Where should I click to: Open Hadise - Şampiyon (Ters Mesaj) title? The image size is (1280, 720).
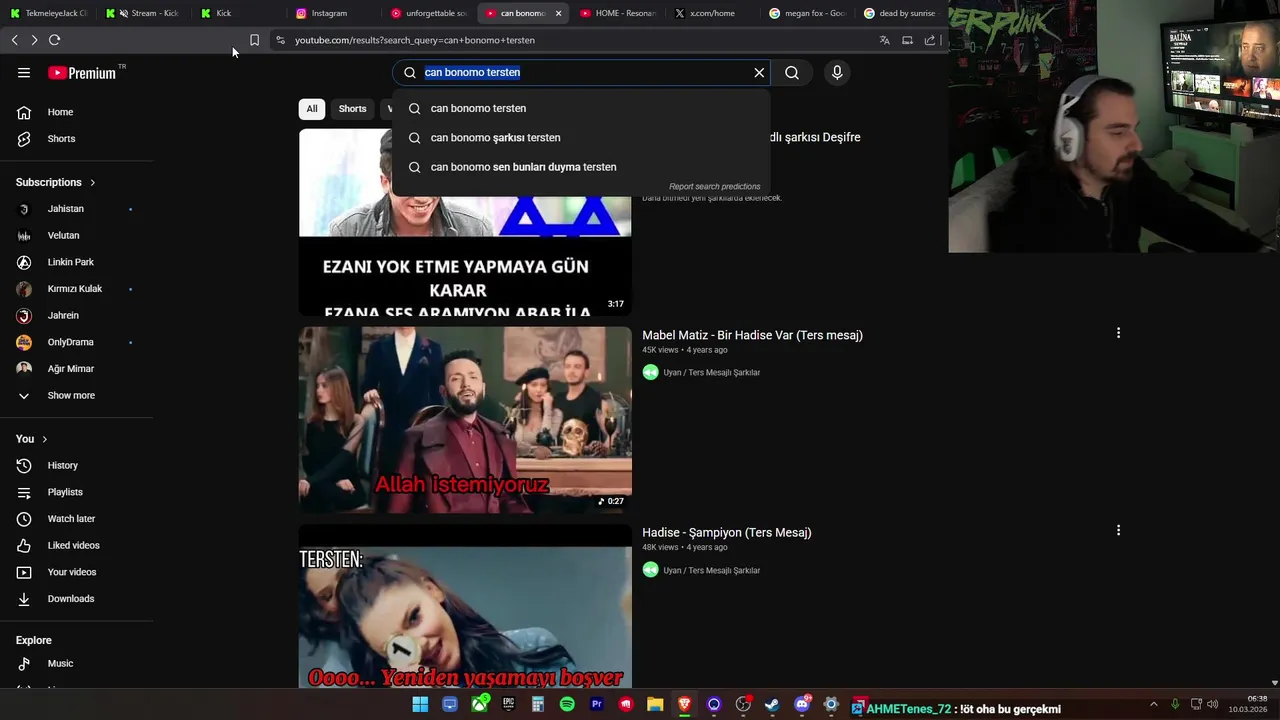pyautogui.click(x=727, y=533)
